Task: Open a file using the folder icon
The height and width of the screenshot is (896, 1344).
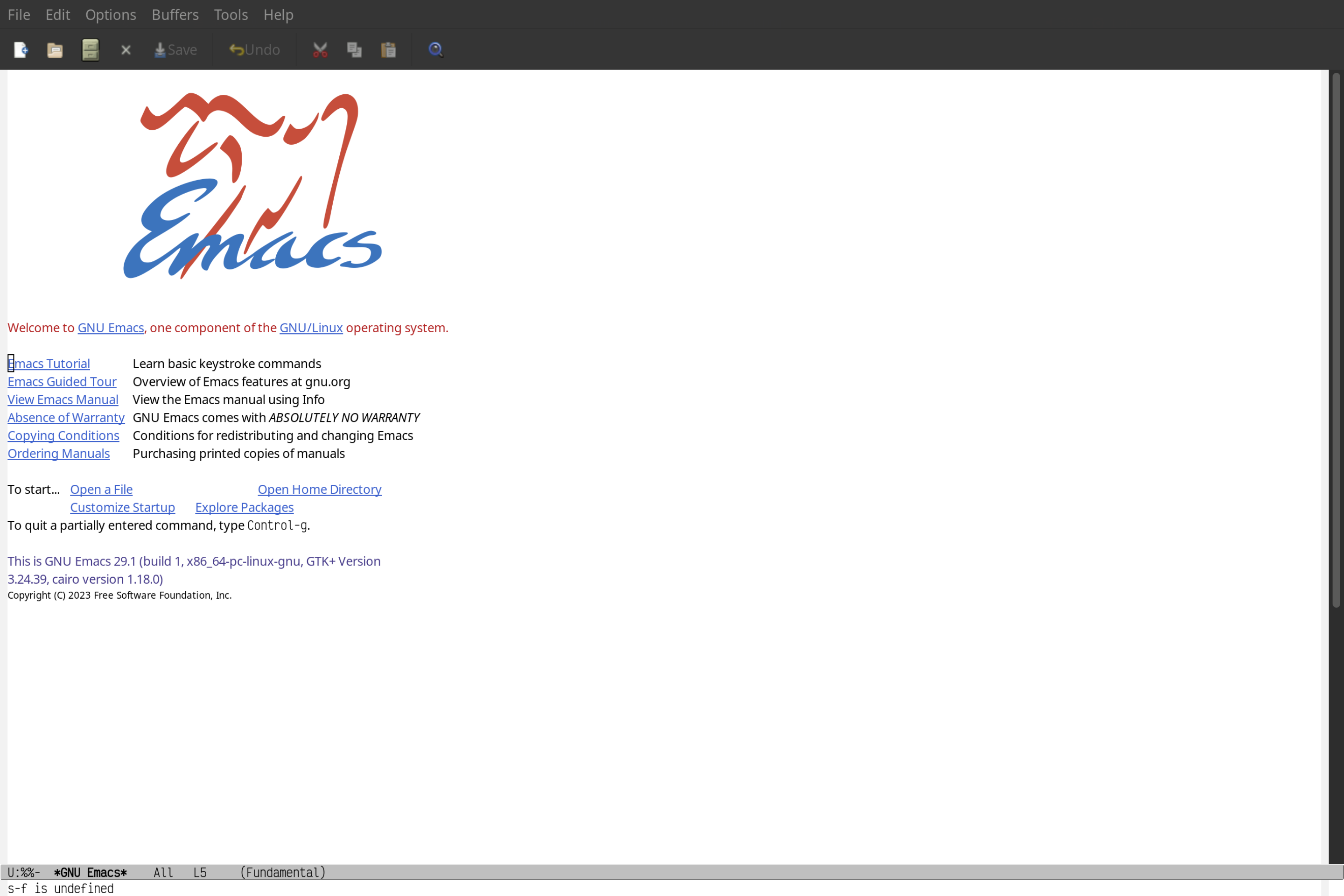Action: click(x=55, y=49)
